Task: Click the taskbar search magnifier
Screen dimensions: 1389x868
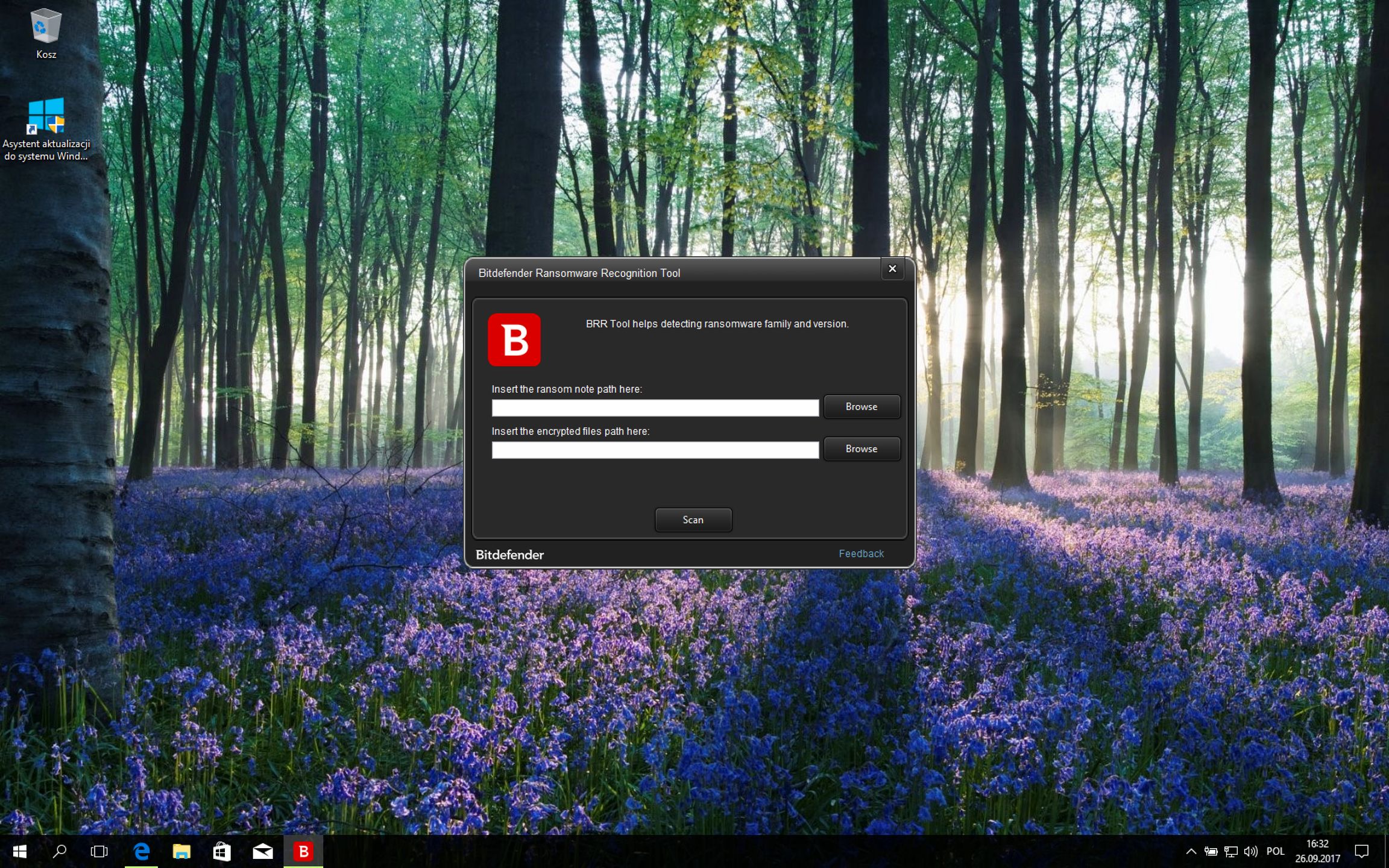Action: pos(60,851)
